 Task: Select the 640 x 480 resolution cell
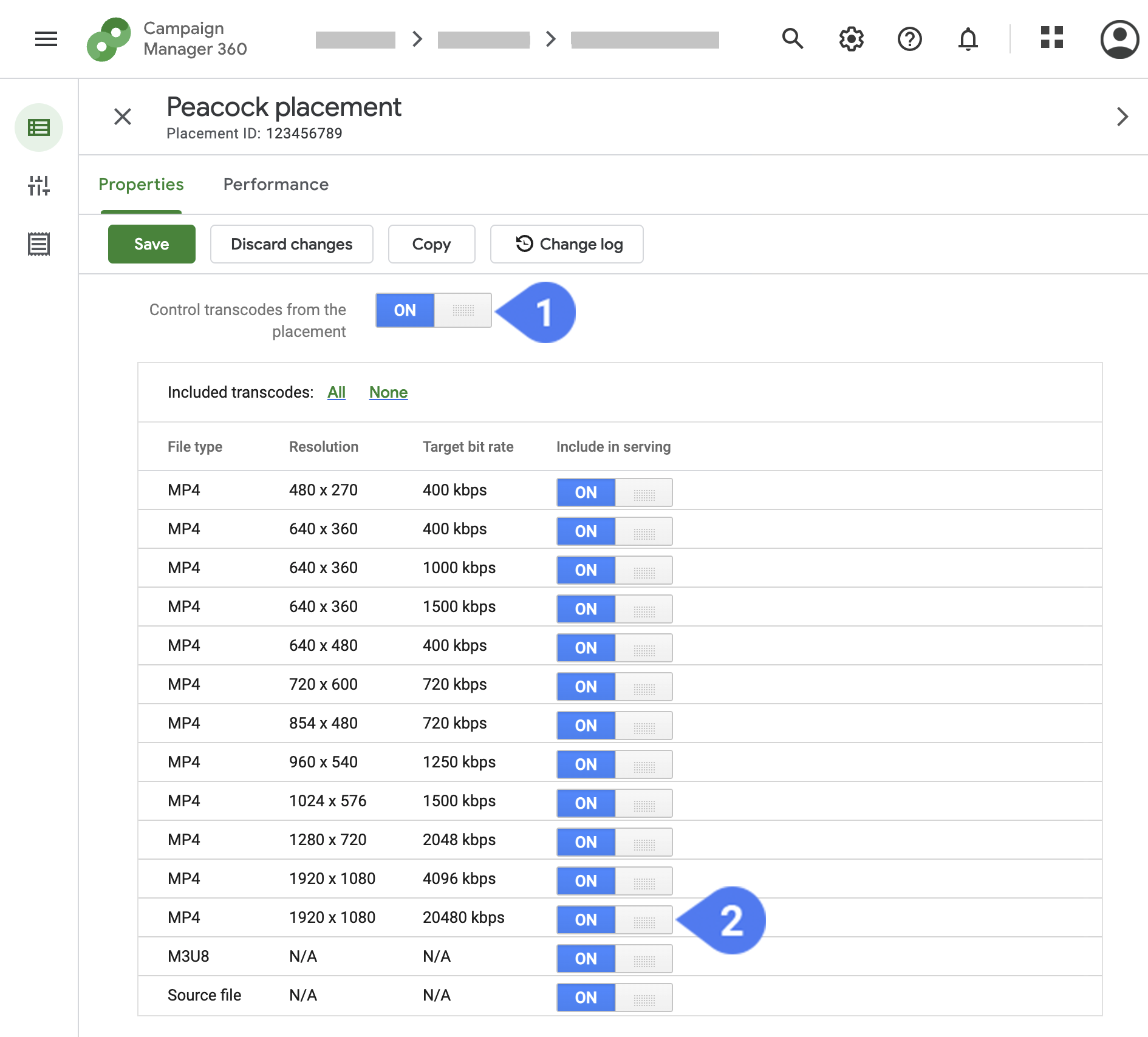tap(323, 645)
